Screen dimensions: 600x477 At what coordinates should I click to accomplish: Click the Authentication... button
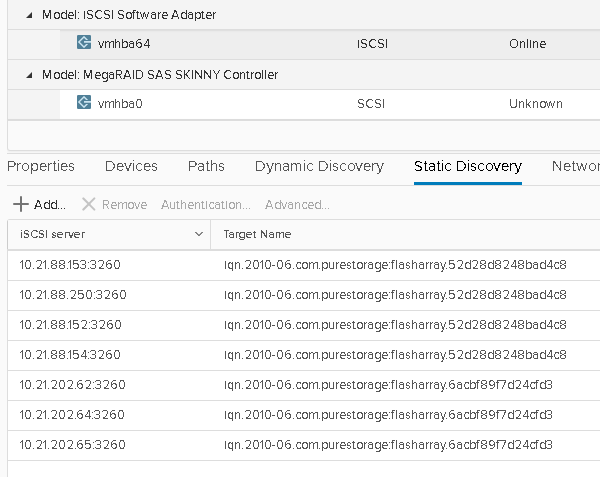click(x=206, y=205)
